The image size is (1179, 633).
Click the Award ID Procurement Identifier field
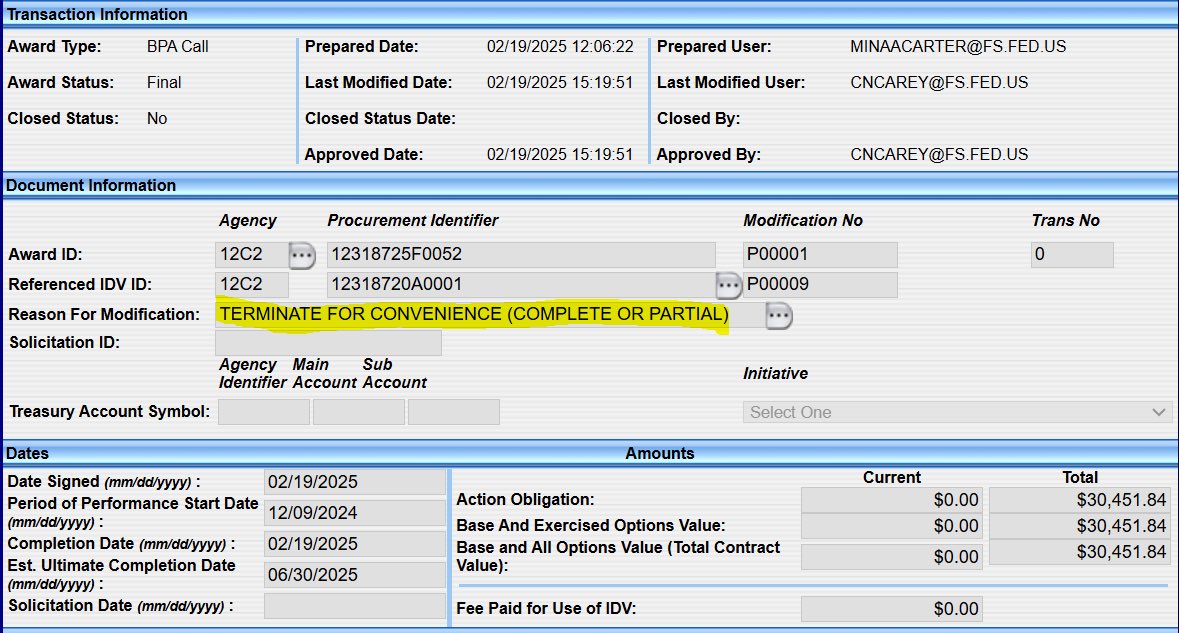click(x=520, y=255)
